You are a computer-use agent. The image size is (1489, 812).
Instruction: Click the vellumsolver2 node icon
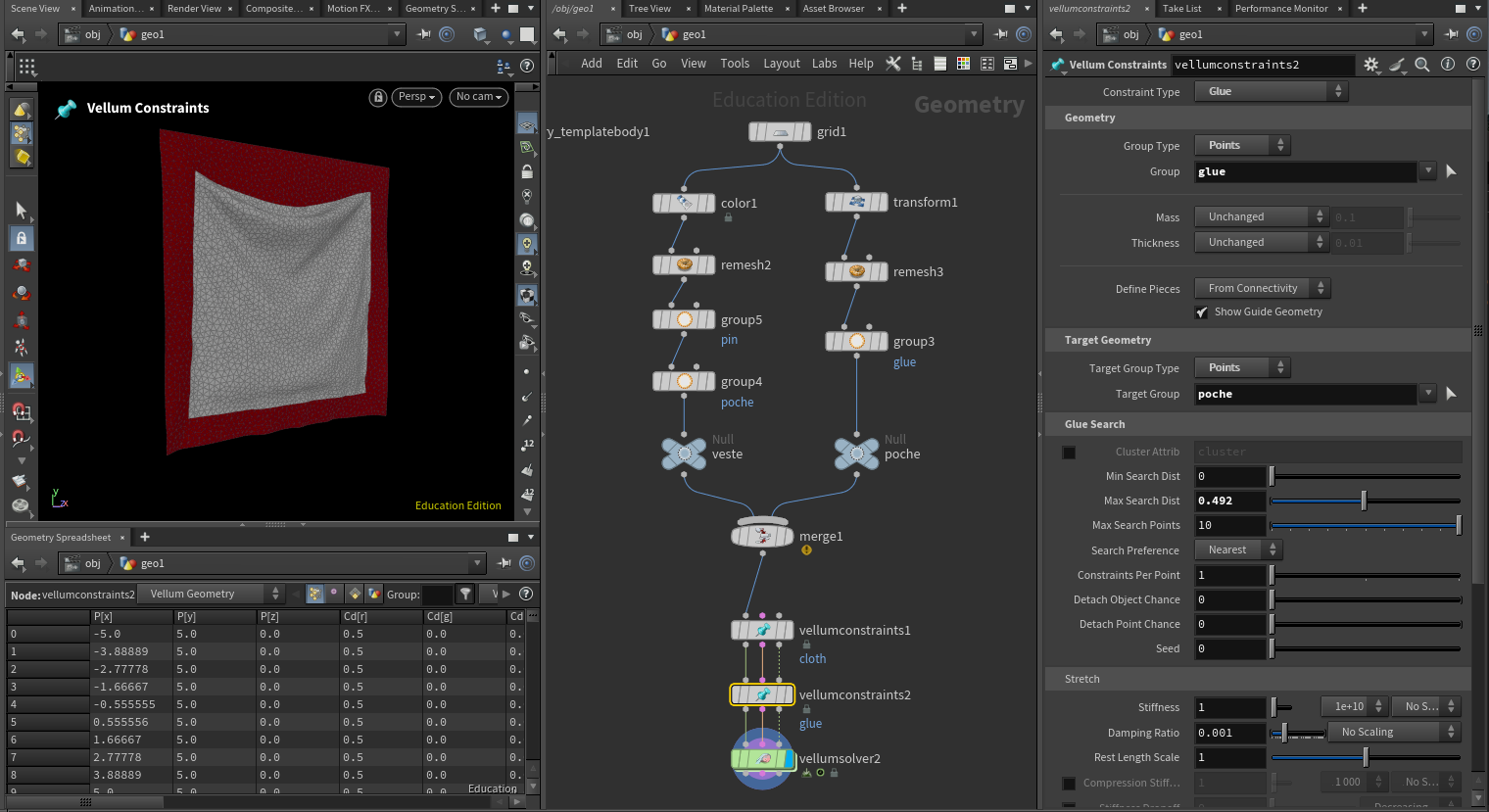coord(762,759)
